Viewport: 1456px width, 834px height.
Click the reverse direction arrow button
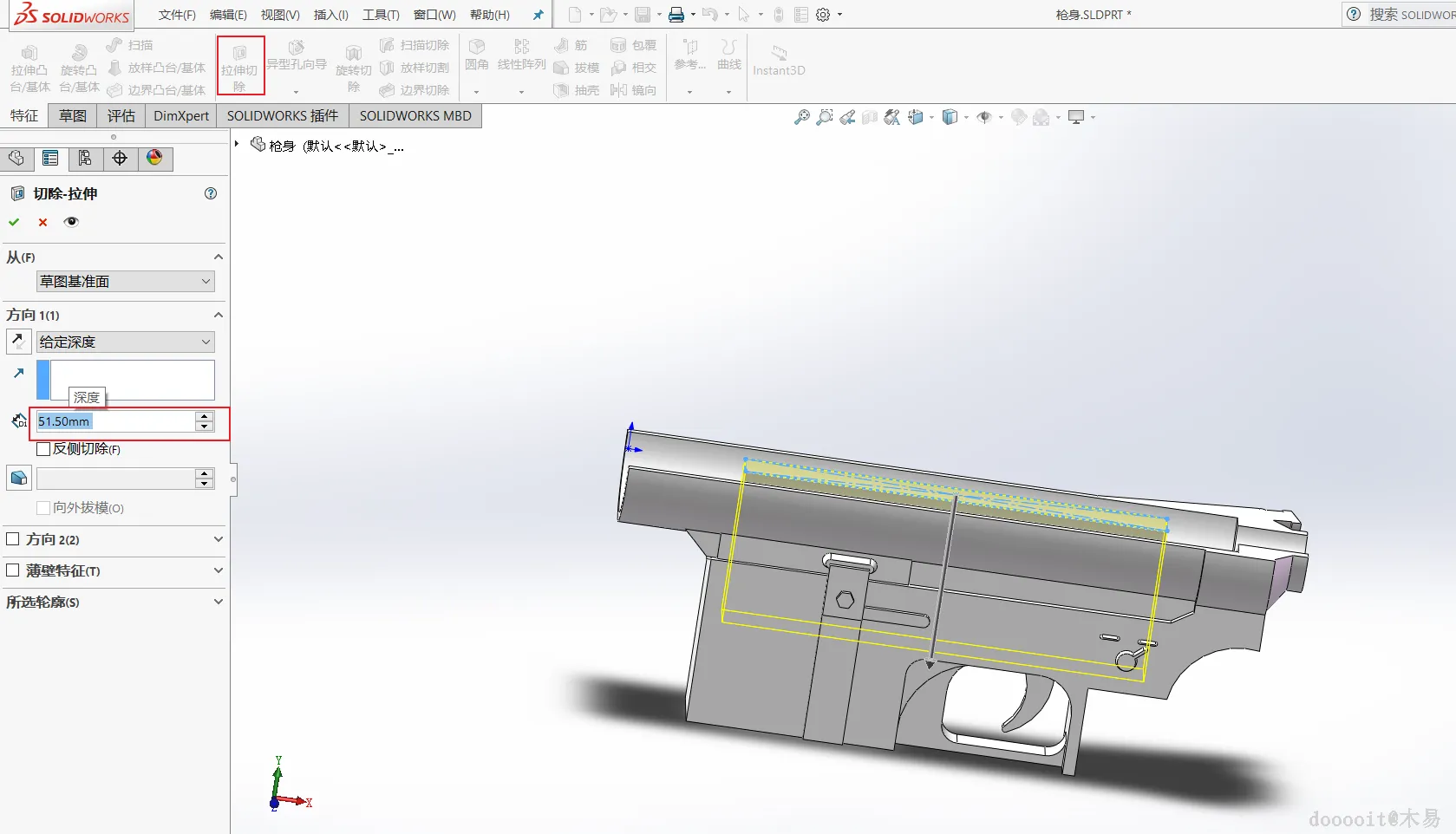click(x=18, y=342)
